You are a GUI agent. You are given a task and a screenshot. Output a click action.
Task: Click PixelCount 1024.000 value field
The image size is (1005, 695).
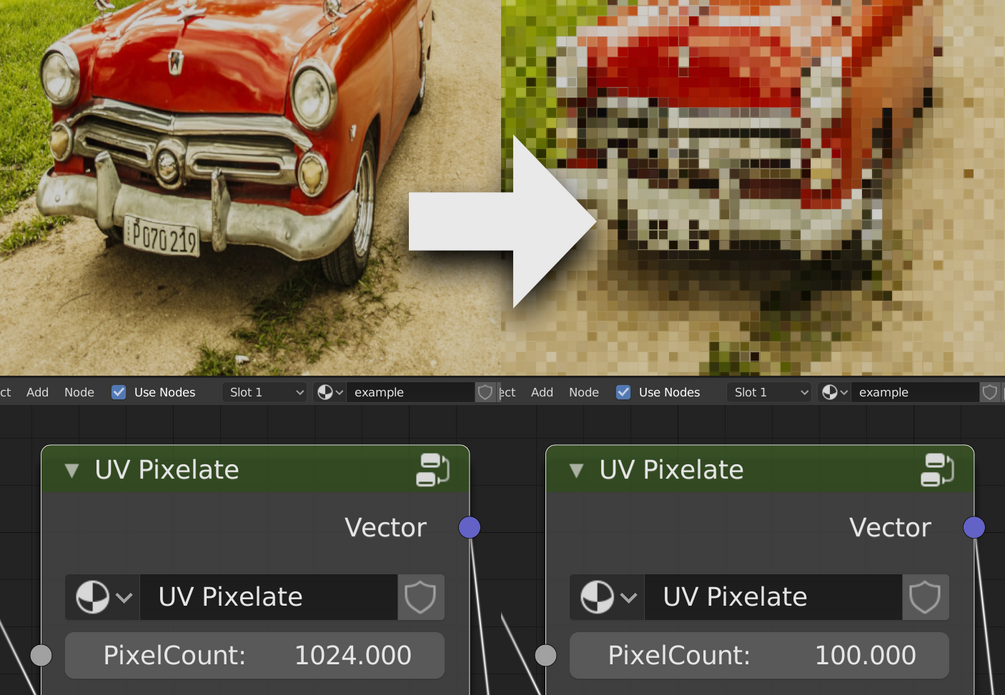(x=254, y=655)
